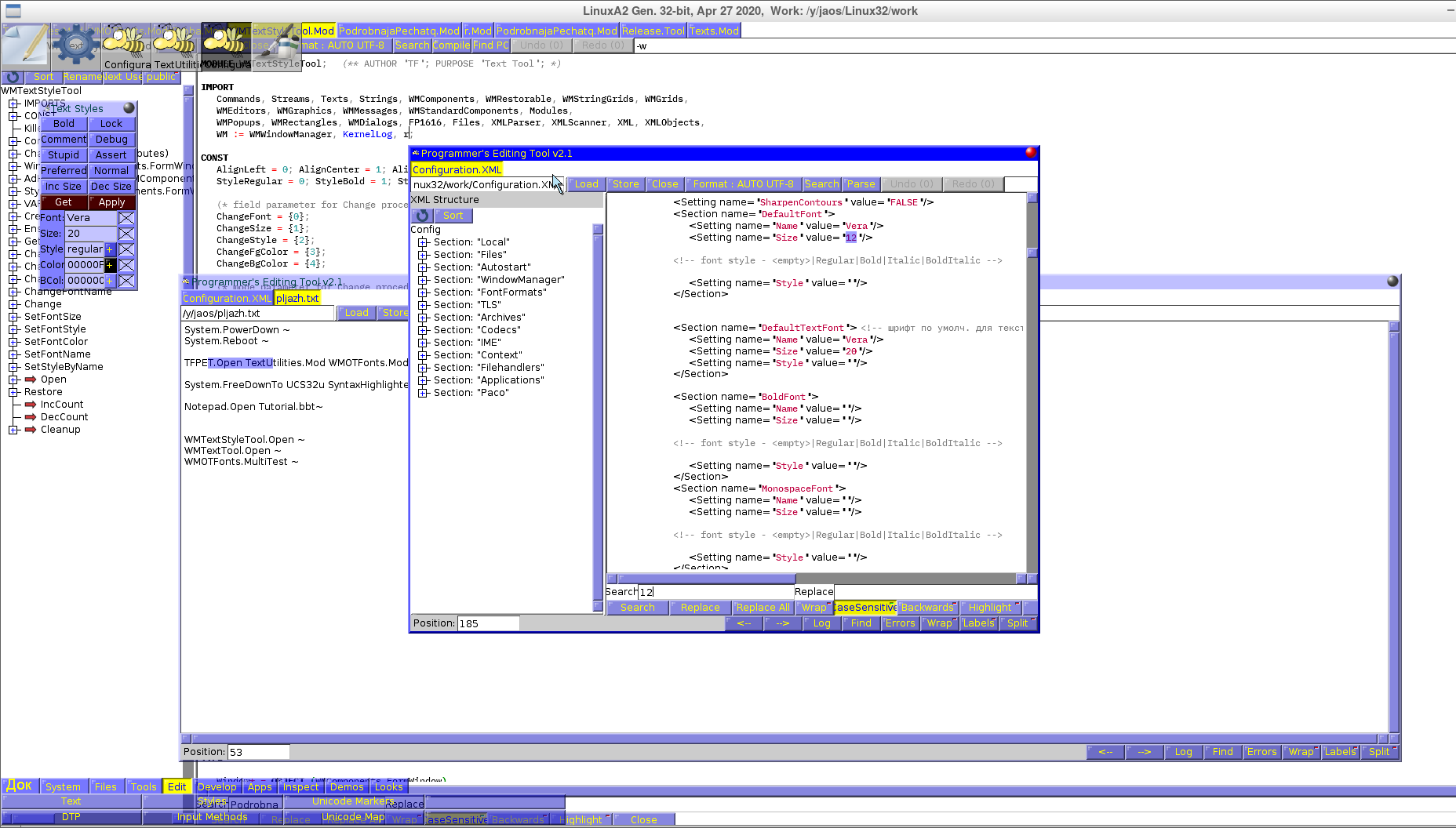Expand Section "Autostart" node
The height and width of the screenshot is (828, 1456).
(x=423, y=267)
